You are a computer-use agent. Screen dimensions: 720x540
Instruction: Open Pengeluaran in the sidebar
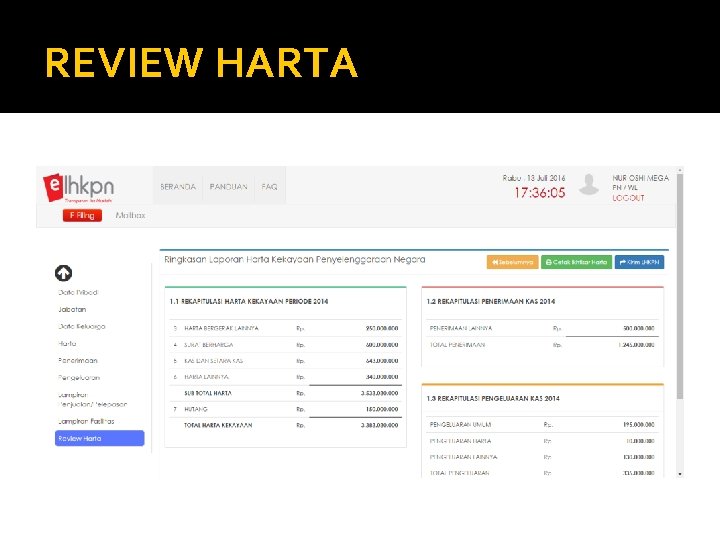pyautogui.click(x=79, y=377)
